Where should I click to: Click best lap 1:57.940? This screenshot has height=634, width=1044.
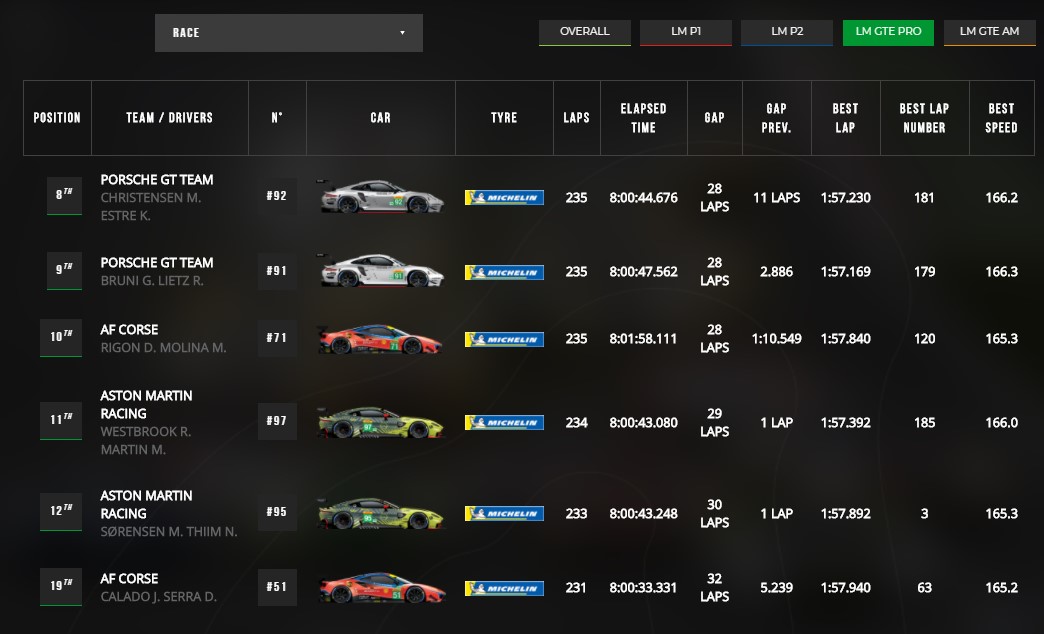pos(846,588)
